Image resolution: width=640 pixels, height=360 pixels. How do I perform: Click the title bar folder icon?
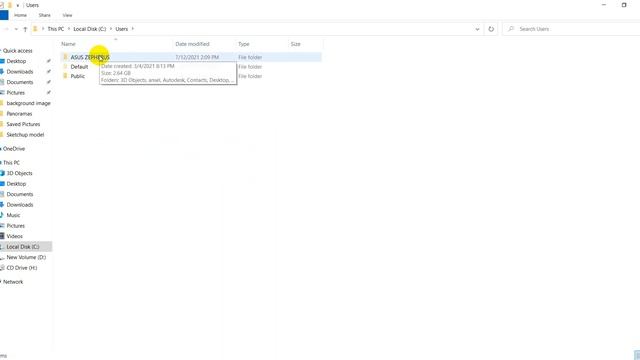click(10, 5)
